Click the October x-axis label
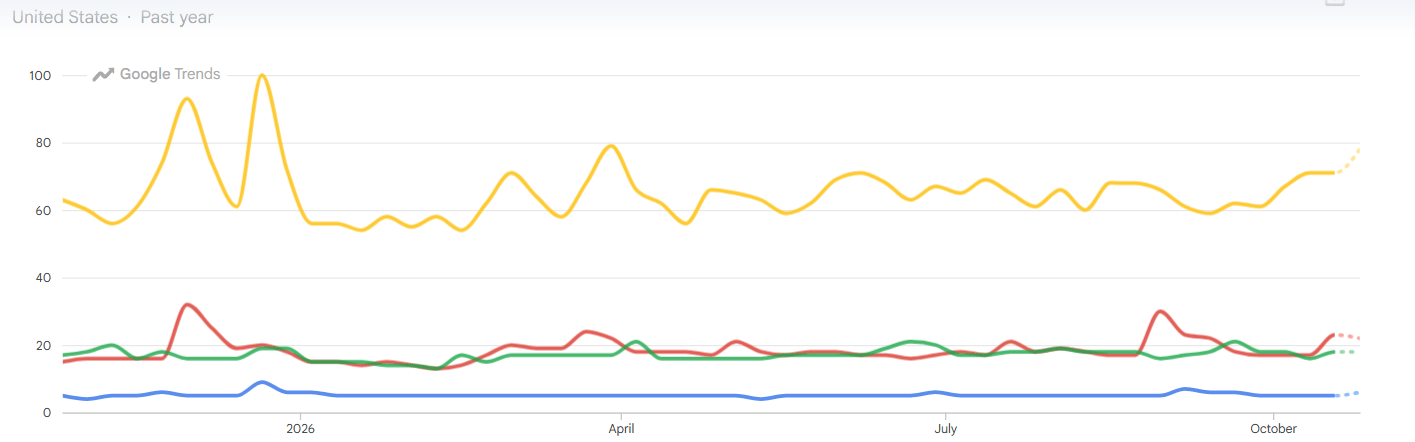The image size is (1415, 442). click(1272, 428)
